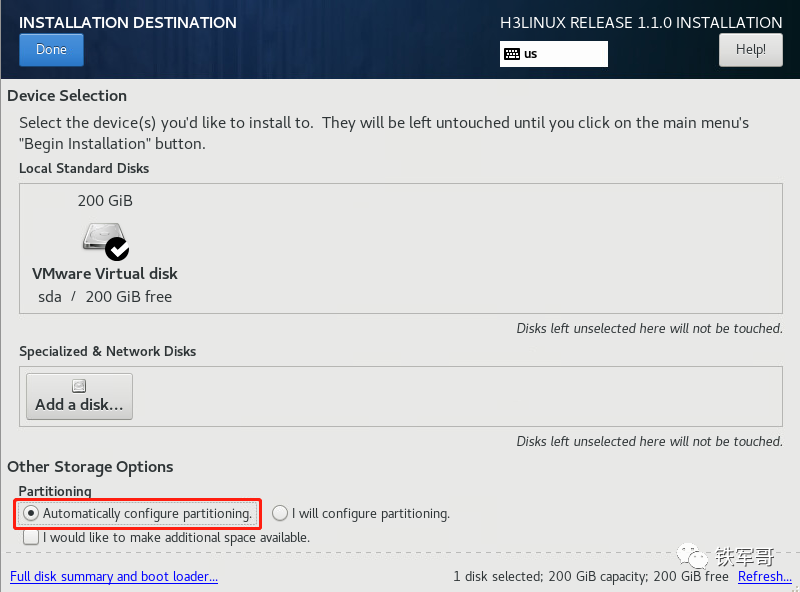Screen dimensions: 800x592
Task: Click the 200 GiB size label above disk
Action: tap(105, 201)
